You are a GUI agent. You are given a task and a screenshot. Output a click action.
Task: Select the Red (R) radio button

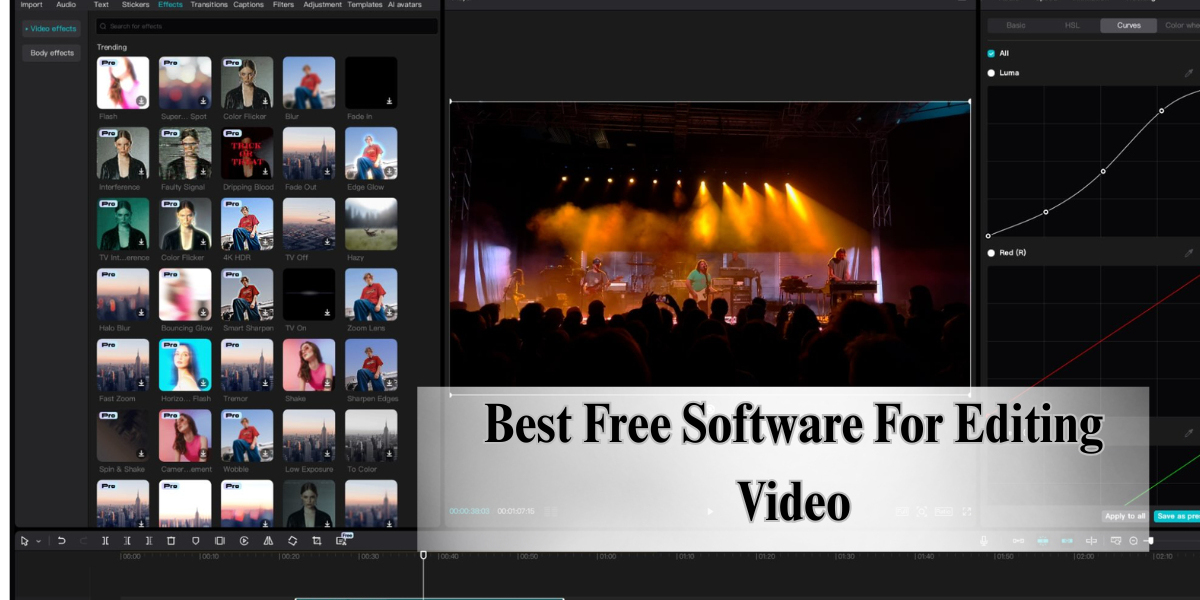pyautogui.click(x=991, y=253)
